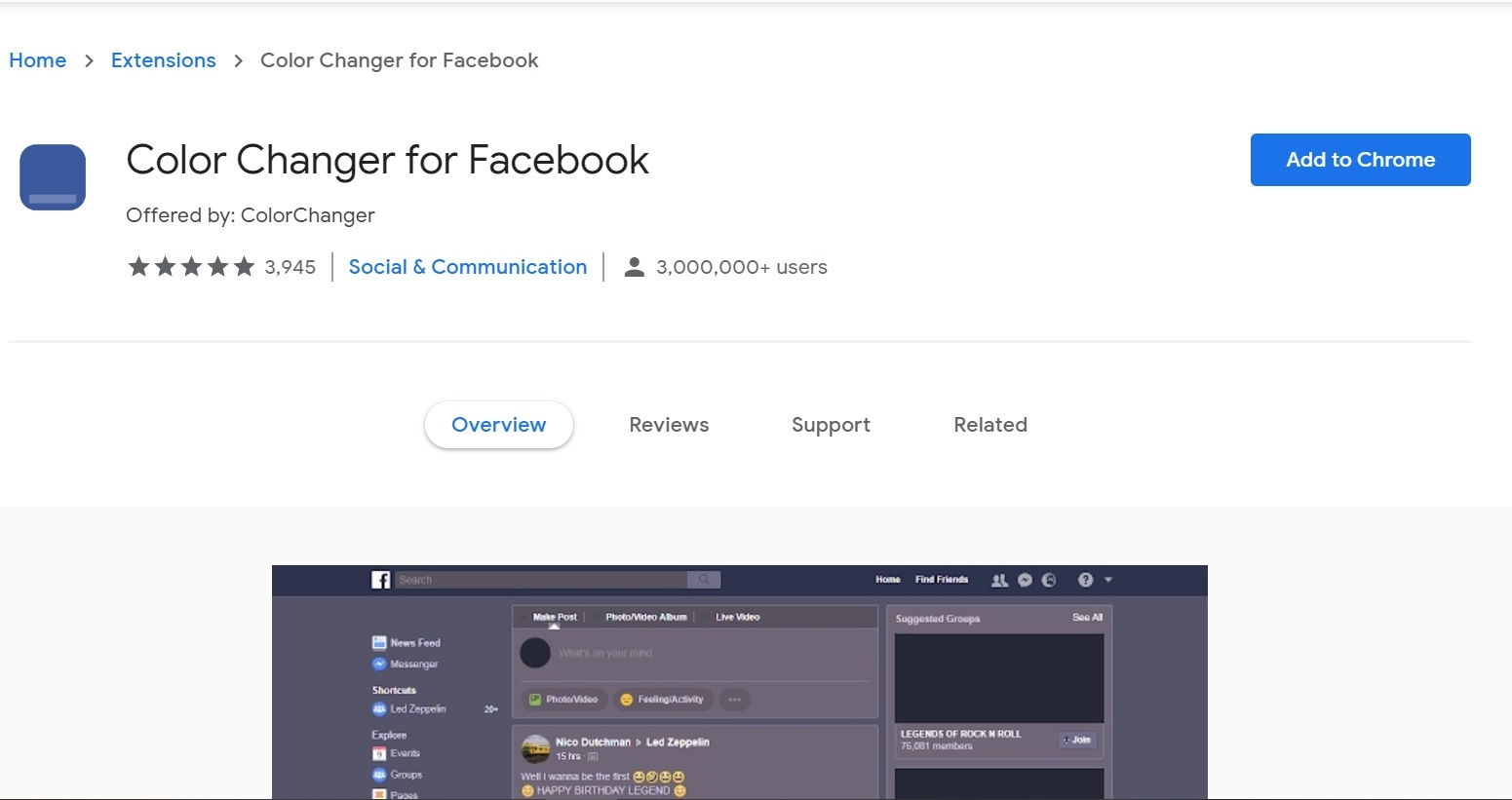The image size is (1512, 800).
Task: Click 'Home' in Facebook preview header
Action: point(888,580)
